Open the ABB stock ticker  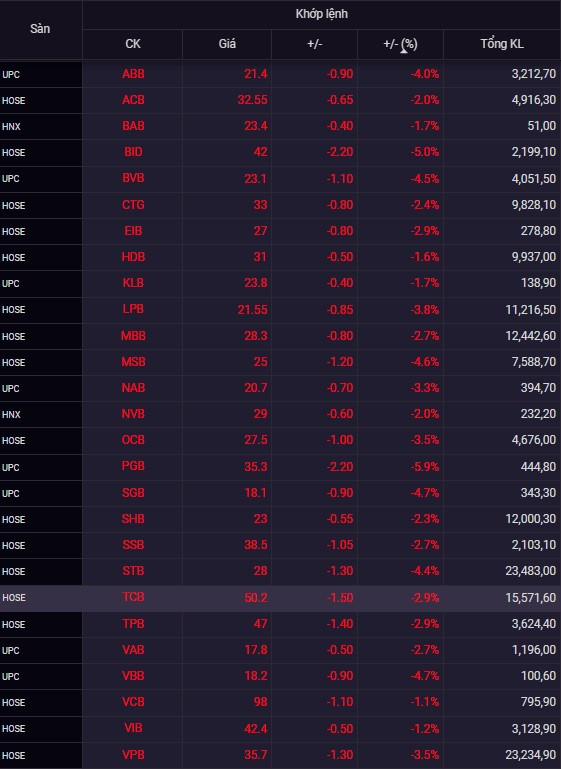133,74
